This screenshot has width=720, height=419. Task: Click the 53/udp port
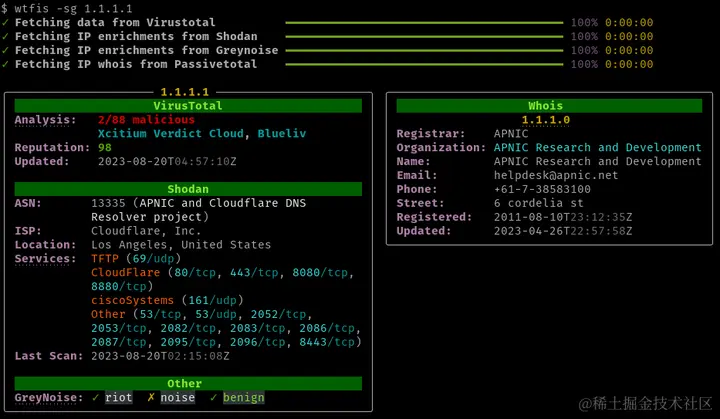point(216,314)
